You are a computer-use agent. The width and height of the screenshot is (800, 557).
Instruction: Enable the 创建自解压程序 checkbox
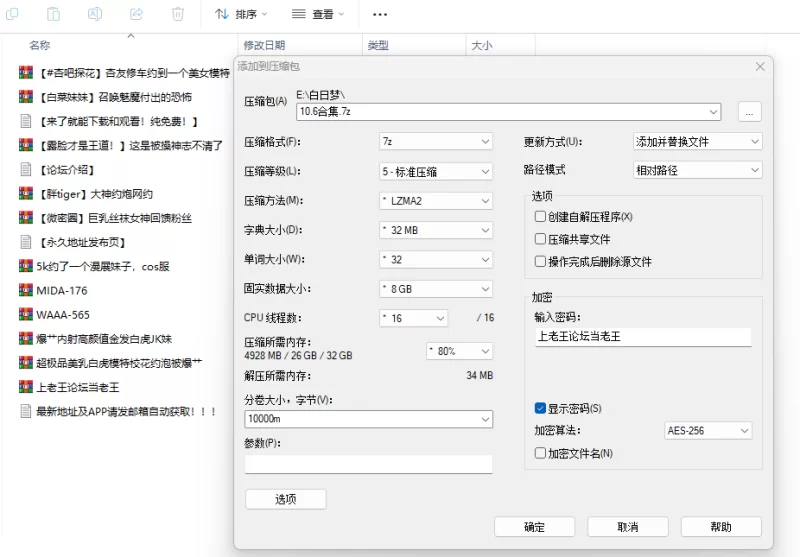click(540, 217)
